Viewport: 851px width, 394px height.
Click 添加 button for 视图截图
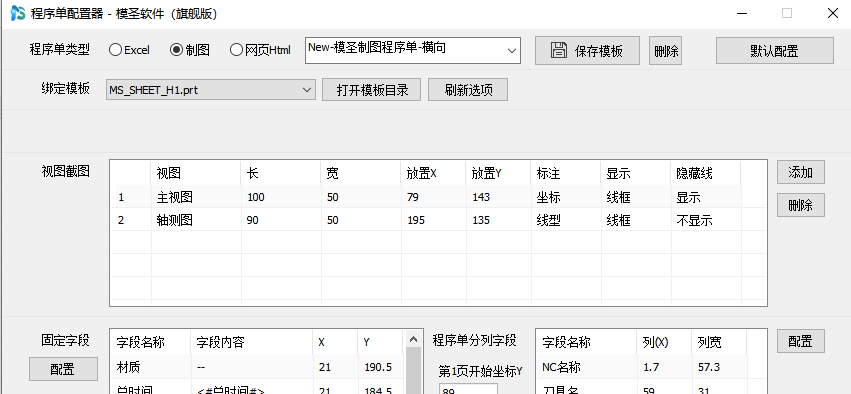pyautogui.click(x=801, y=172)
